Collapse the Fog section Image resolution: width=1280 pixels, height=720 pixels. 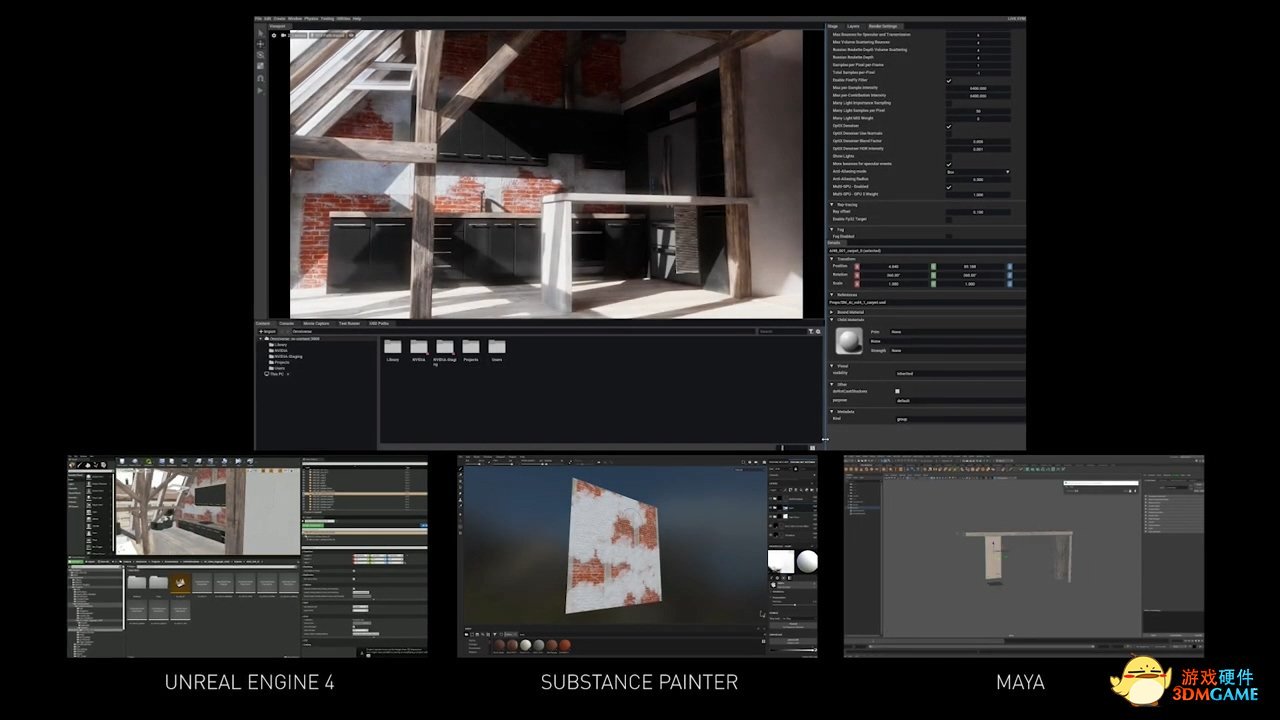pos(831,229)
